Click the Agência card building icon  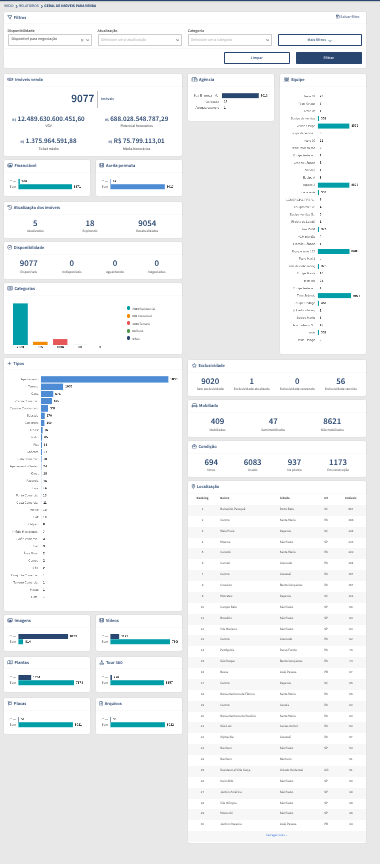click(x=194, y=79)
